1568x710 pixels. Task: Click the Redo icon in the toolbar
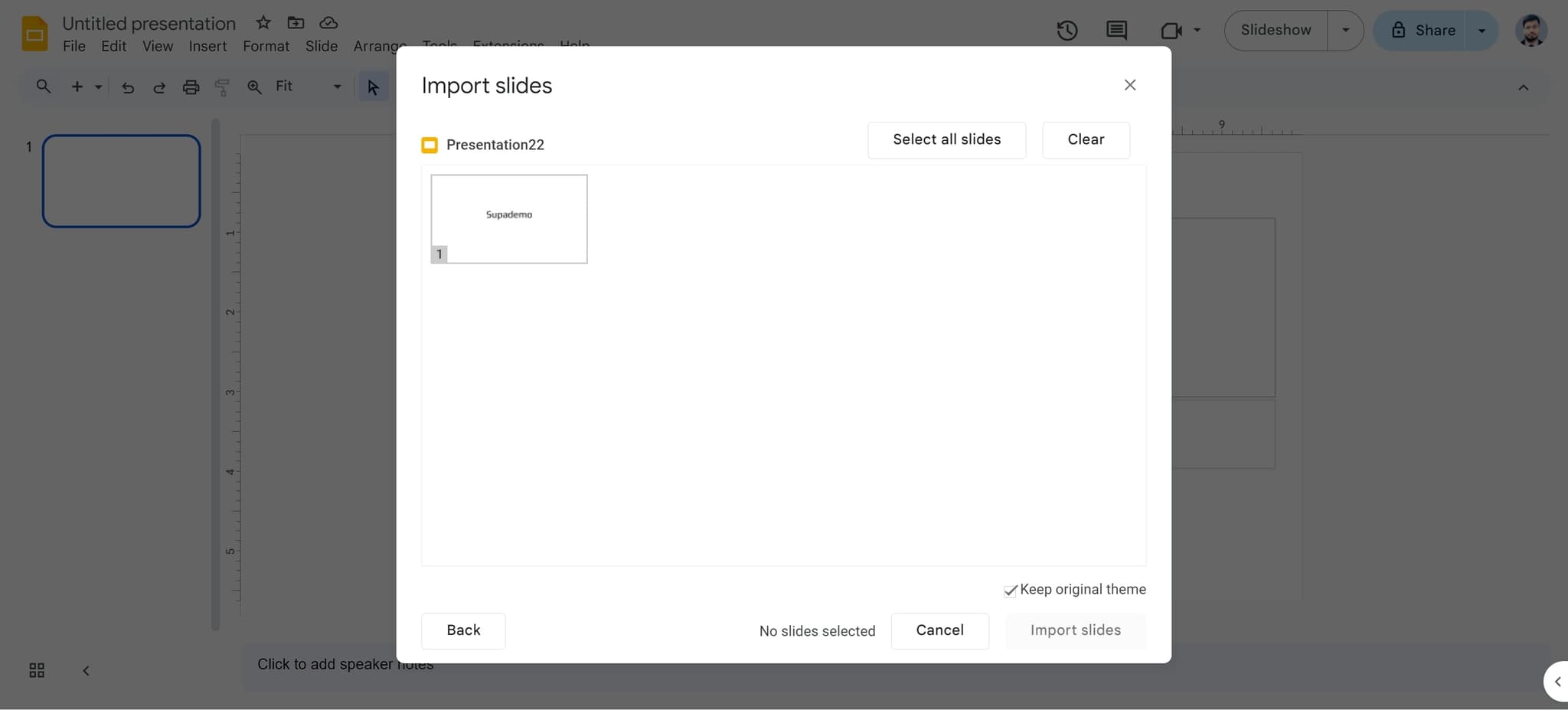pyautogui.click(x=158, y=87)
